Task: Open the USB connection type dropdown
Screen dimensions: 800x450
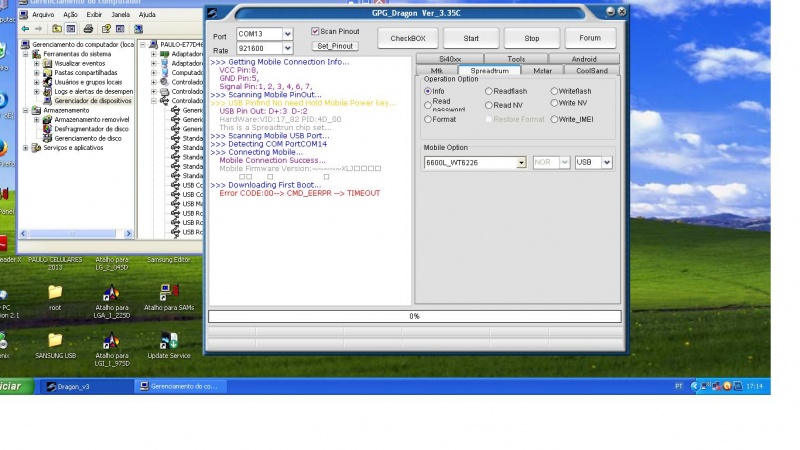Action: point(607,162)
